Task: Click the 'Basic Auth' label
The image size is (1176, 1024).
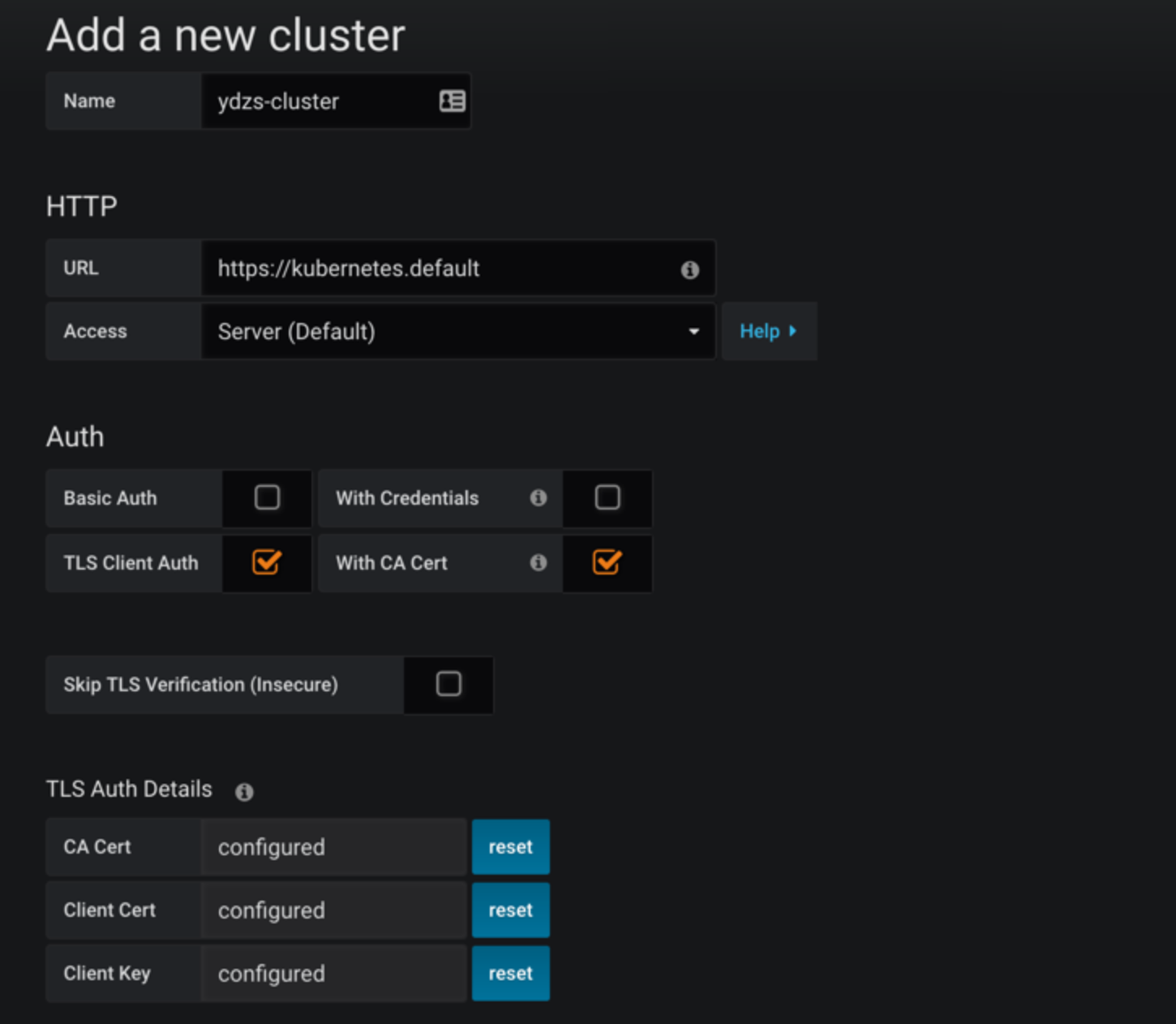Action: tap(110, 498)
